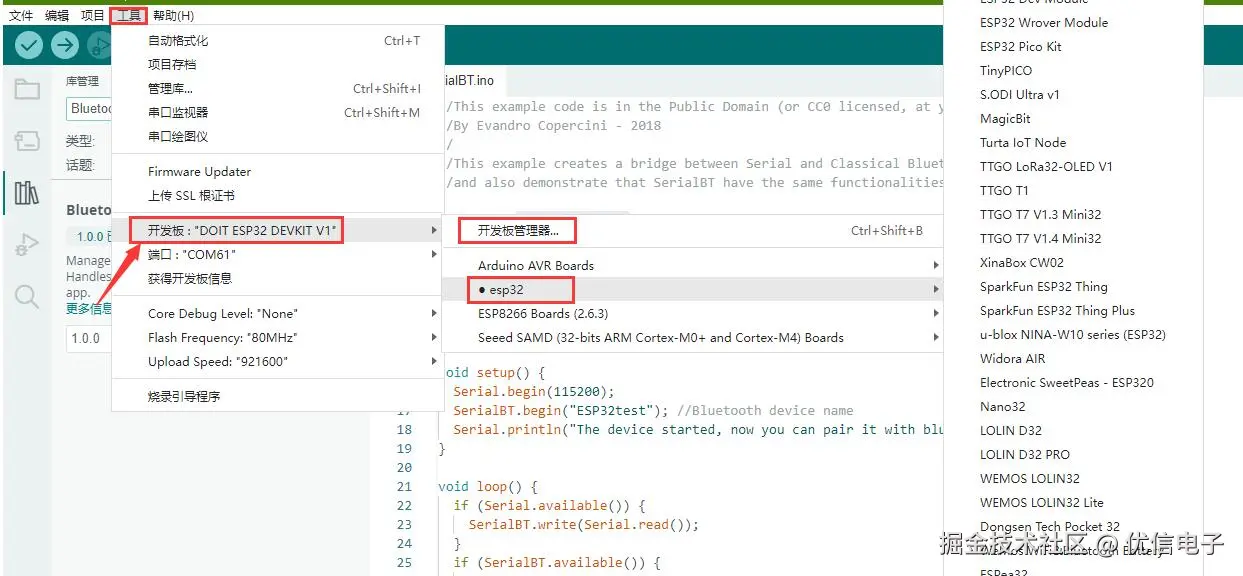
Task: Select Firmware Updater menu entry
Action: 277,172
